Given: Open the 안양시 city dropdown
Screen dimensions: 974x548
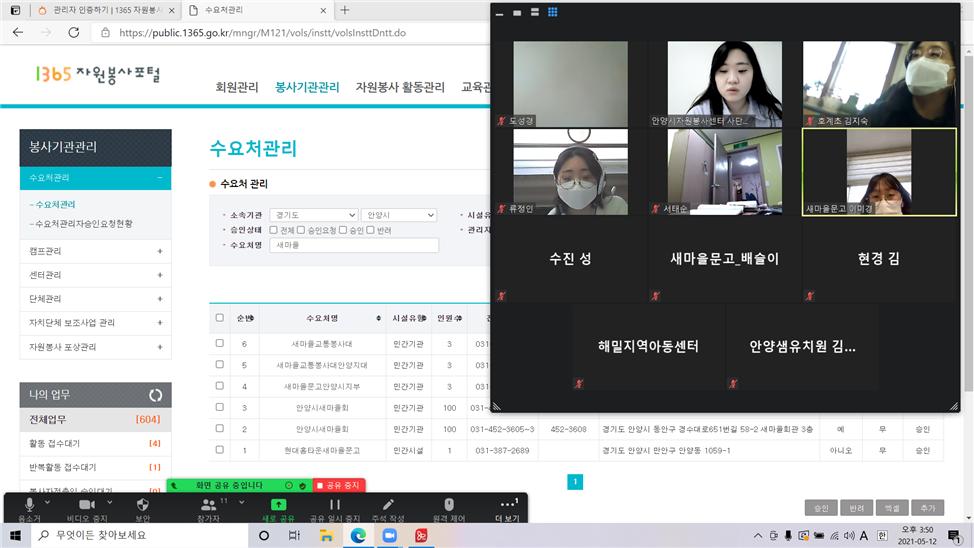Looking at the screenshot, I should point(398,215).
